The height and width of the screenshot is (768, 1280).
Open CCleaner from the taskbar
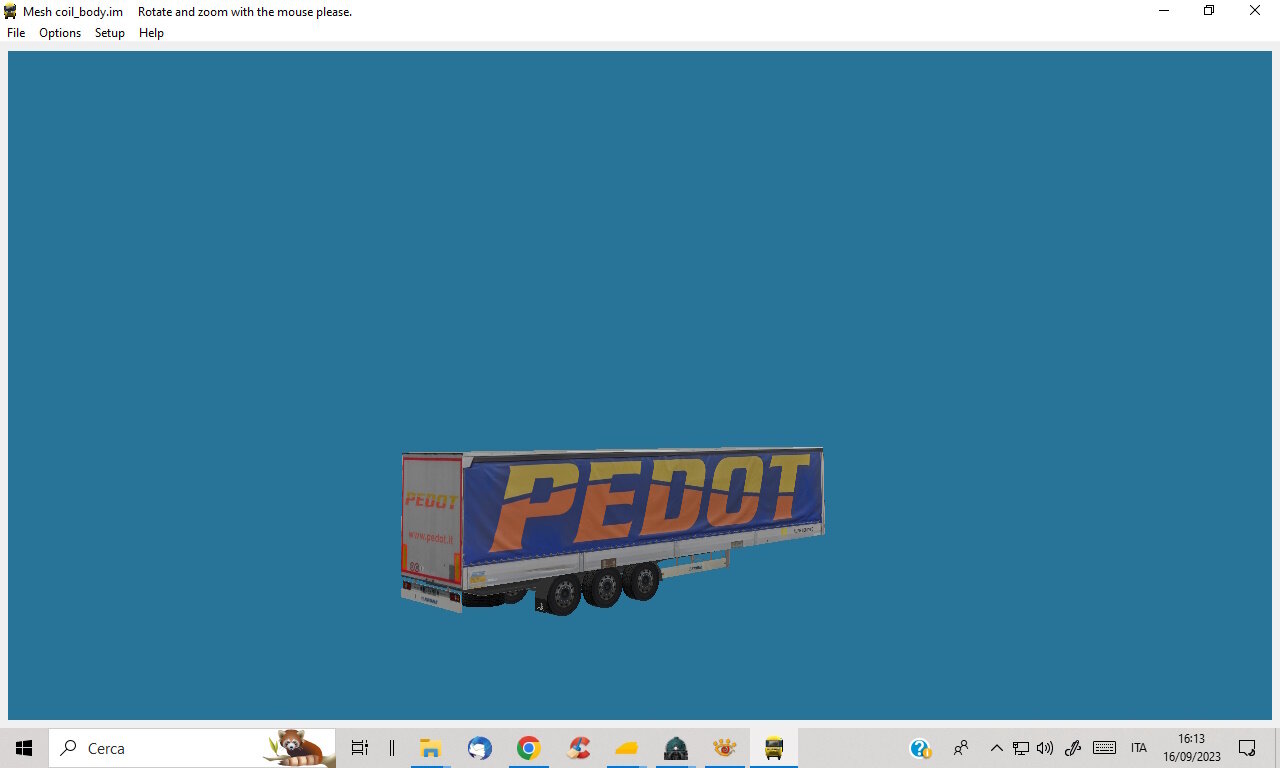(578, 748)
